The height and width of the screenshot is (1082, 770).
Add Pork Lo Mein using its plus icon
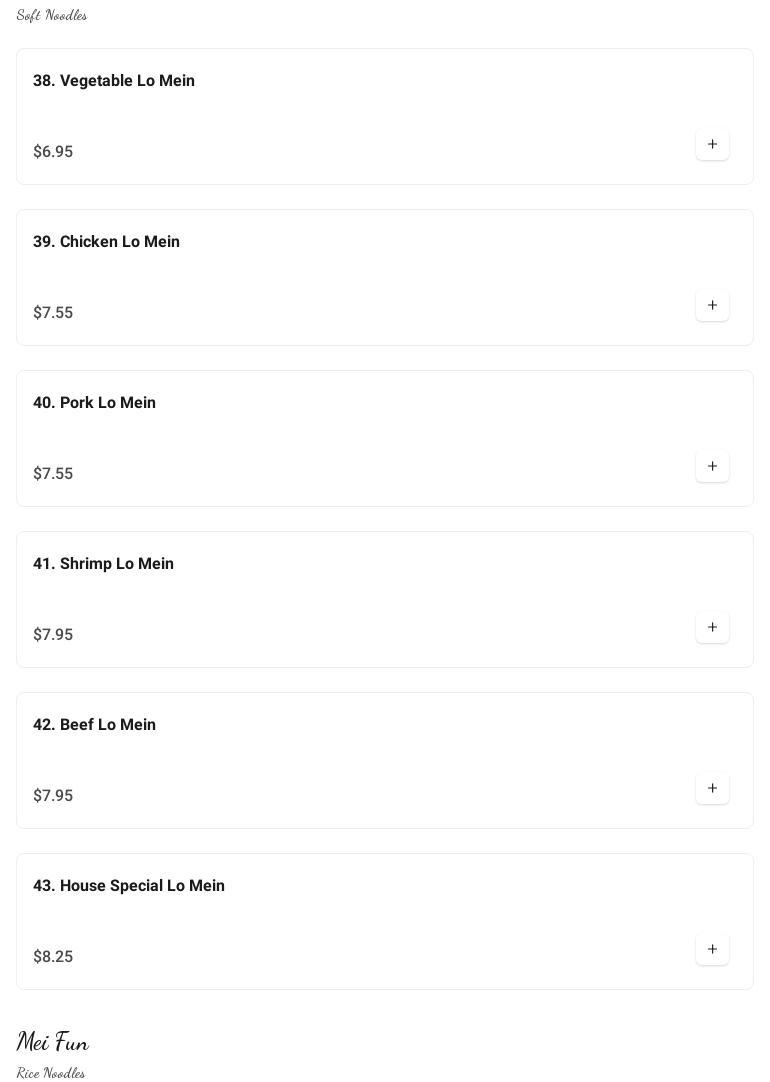pos(712,467)
